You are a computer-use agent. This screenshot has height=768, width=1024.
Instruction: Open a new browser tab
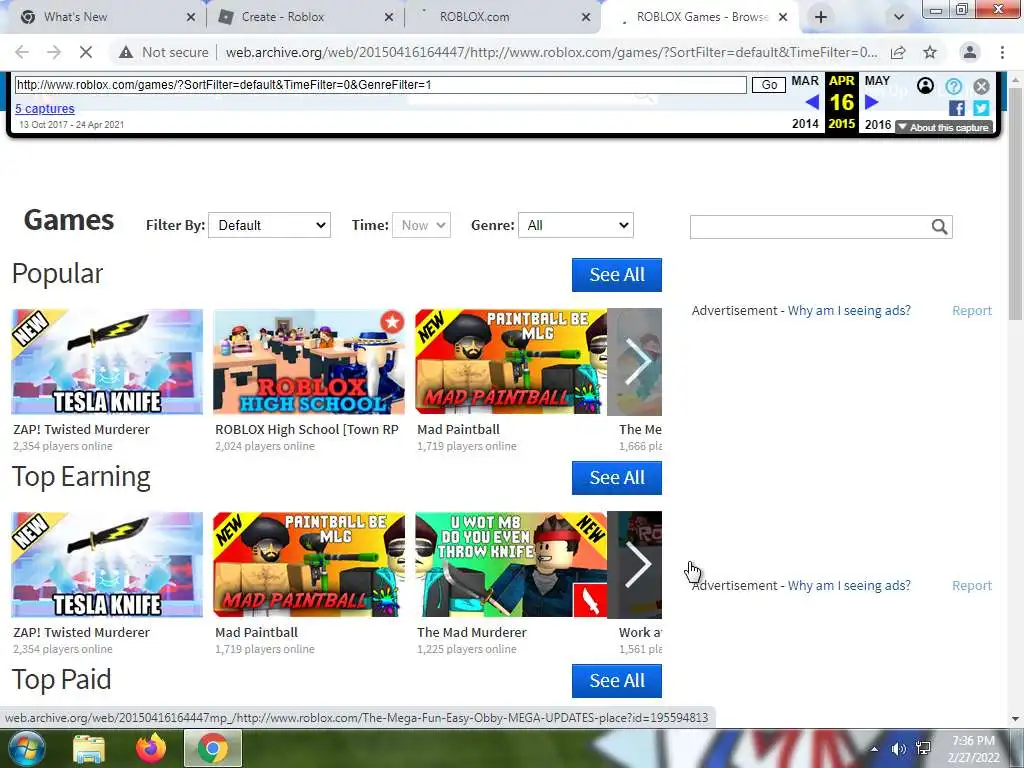[821, 17]
